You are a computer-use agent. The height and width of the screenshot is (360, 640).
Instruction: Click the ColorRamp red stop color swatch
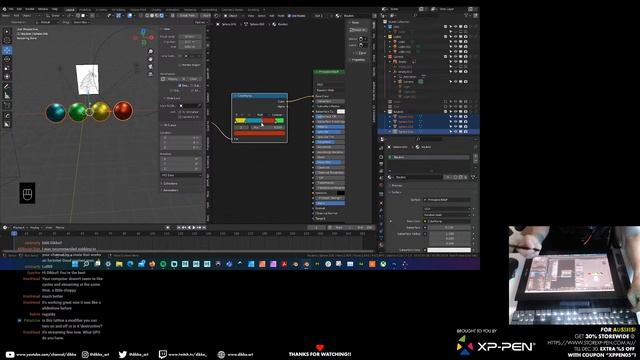click(x=260, y=133)
